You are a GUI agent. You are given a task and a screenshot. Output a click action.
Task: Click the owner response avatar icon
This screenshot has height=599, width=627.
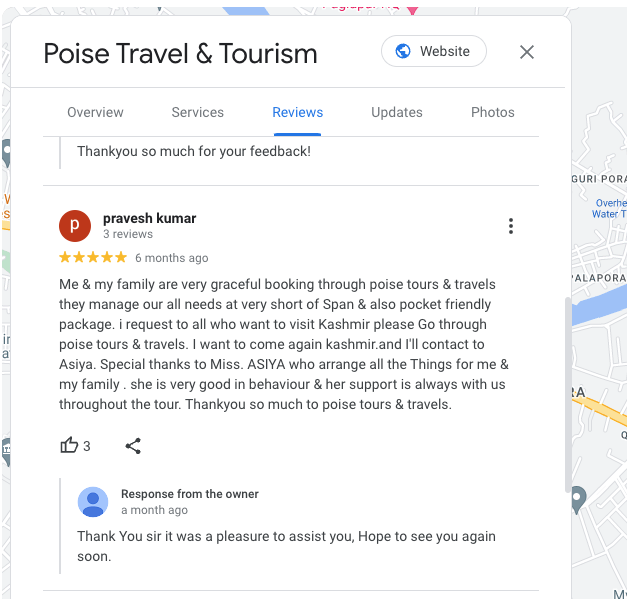pyautogui.click(x=93, y=502)
